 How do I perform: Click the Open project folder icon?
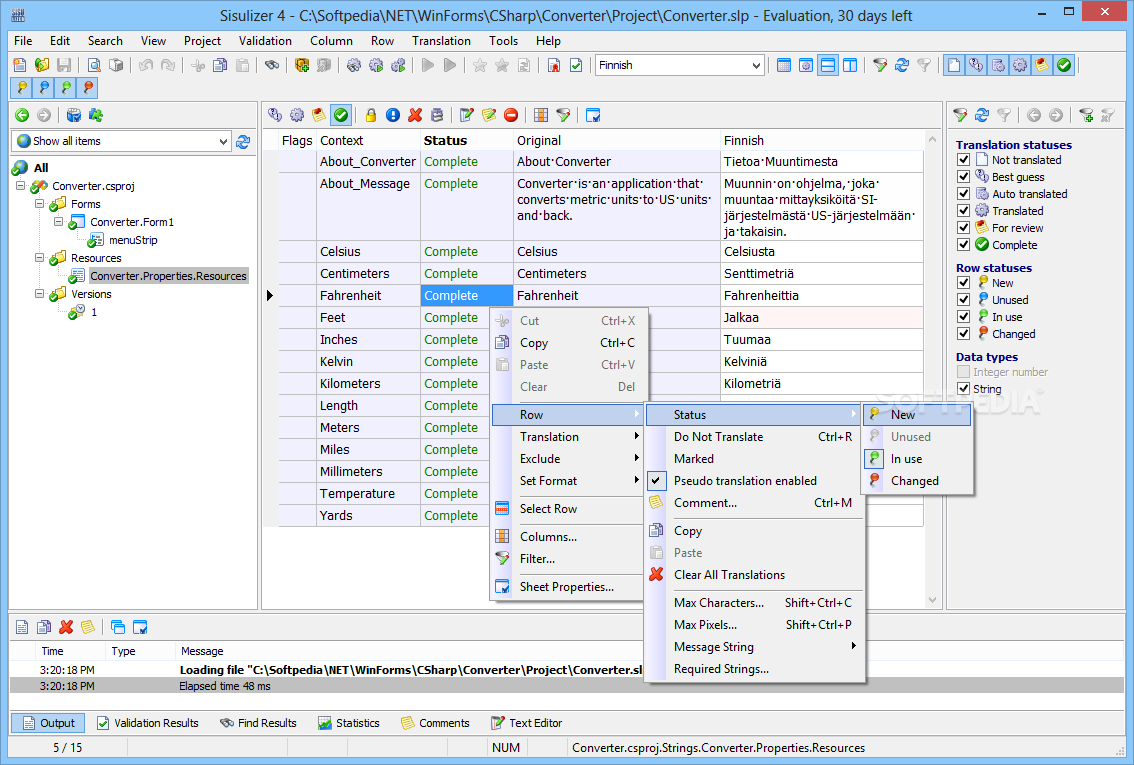point(42,65)
